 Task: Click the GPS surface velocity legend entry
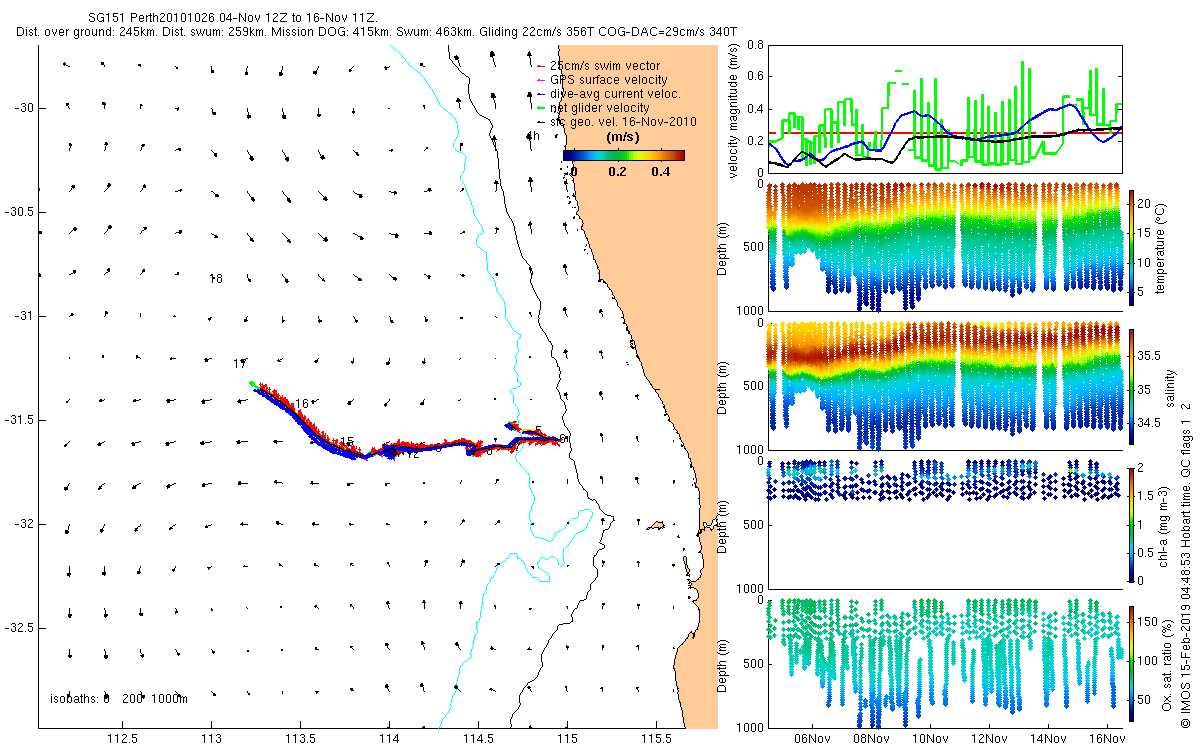tap(603, 80)
